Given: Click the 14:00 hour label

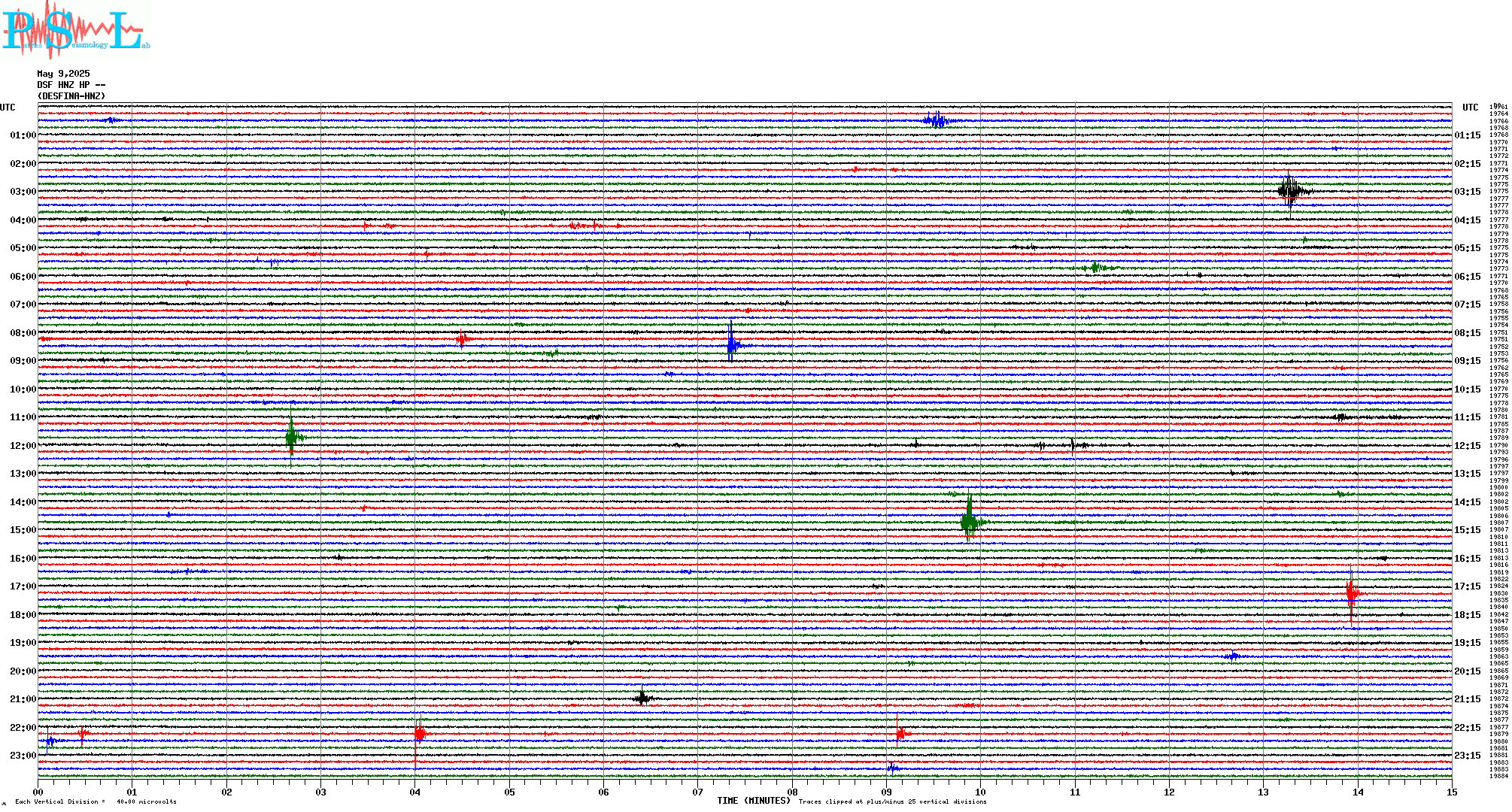Looking at the screenshot, I should tap(23, 502).
